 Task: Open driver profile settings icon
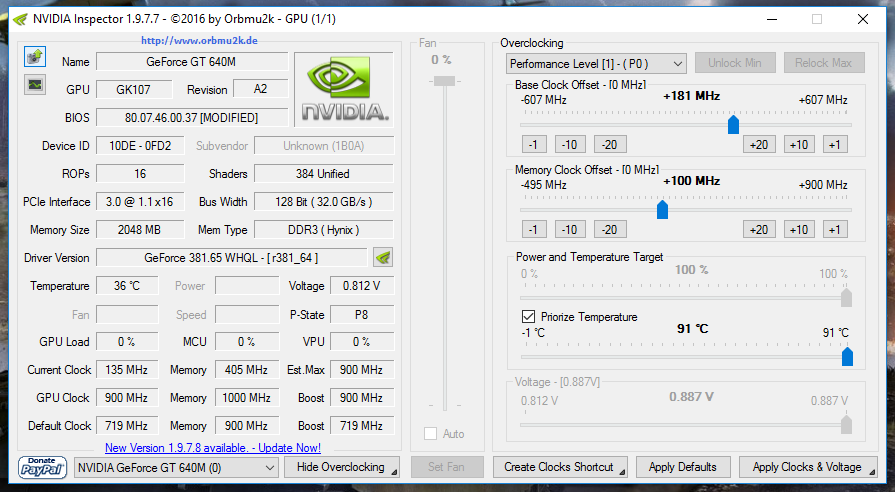coord(383,257)
